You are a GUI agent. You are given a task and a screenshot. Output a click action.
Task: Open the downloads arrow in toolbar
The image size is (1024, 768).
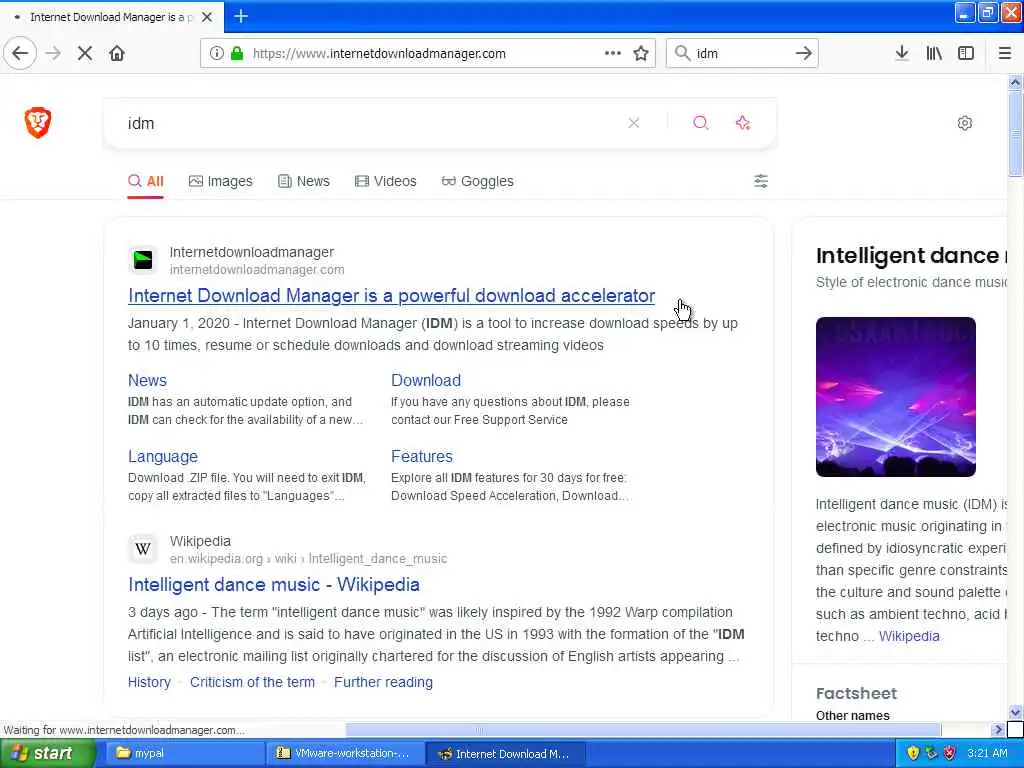click(902, 53)
